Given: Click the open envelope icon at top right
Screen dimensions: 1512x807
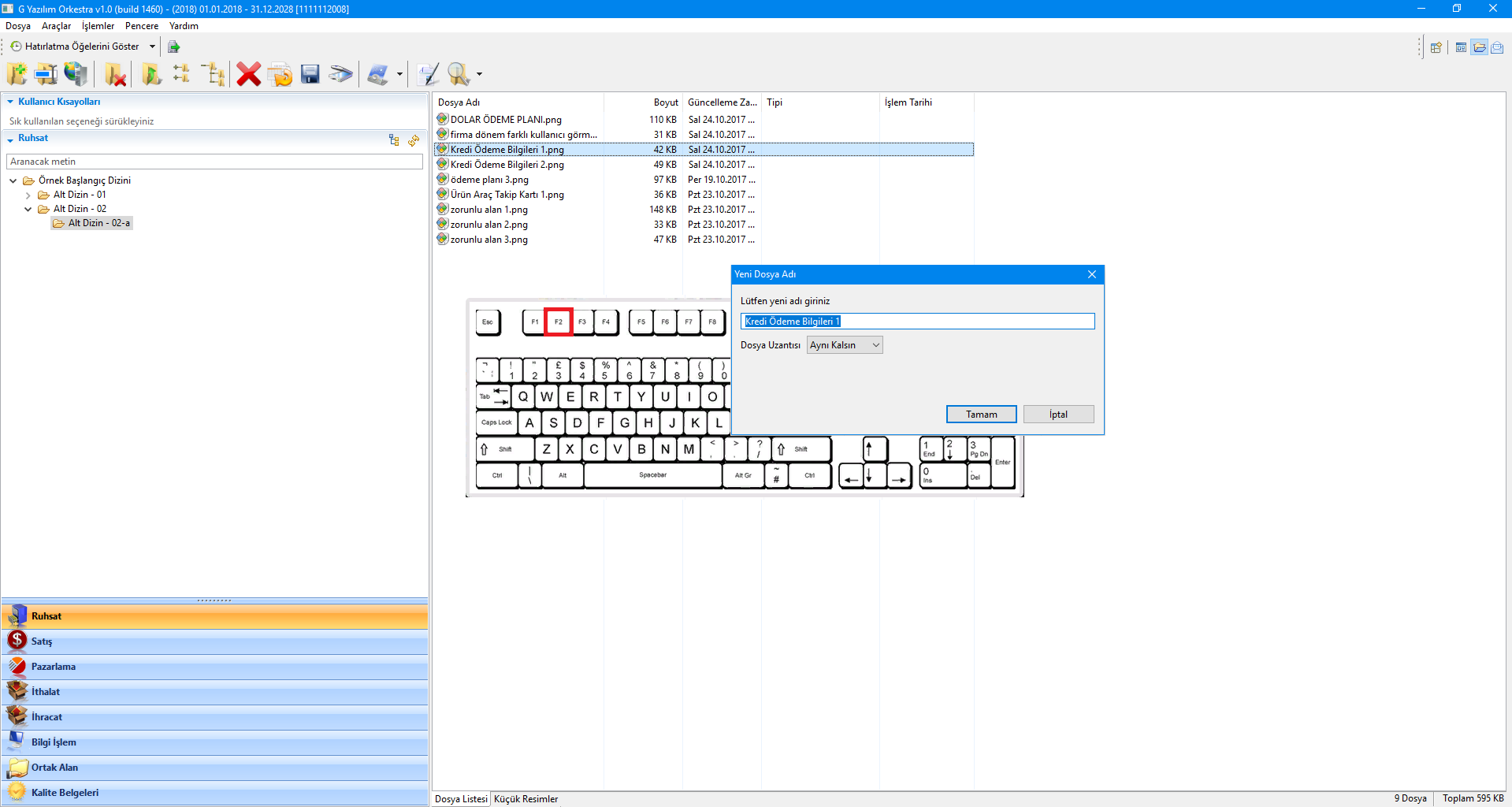Looking at the screenshot, I should (1497, 47).
